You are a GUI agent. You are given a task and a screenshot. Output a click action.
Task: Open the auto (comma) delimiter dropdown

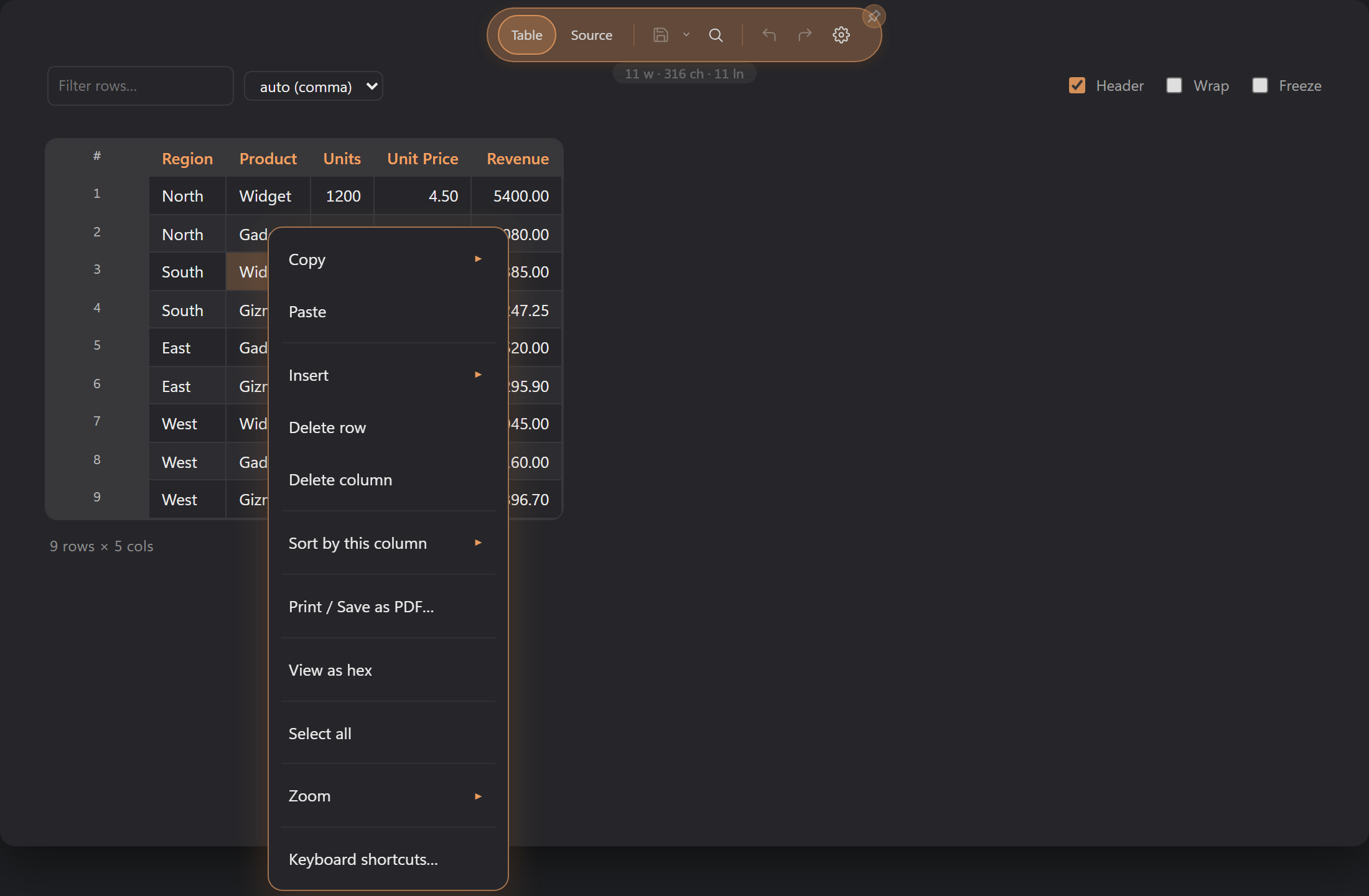click(x=313, y=86)
